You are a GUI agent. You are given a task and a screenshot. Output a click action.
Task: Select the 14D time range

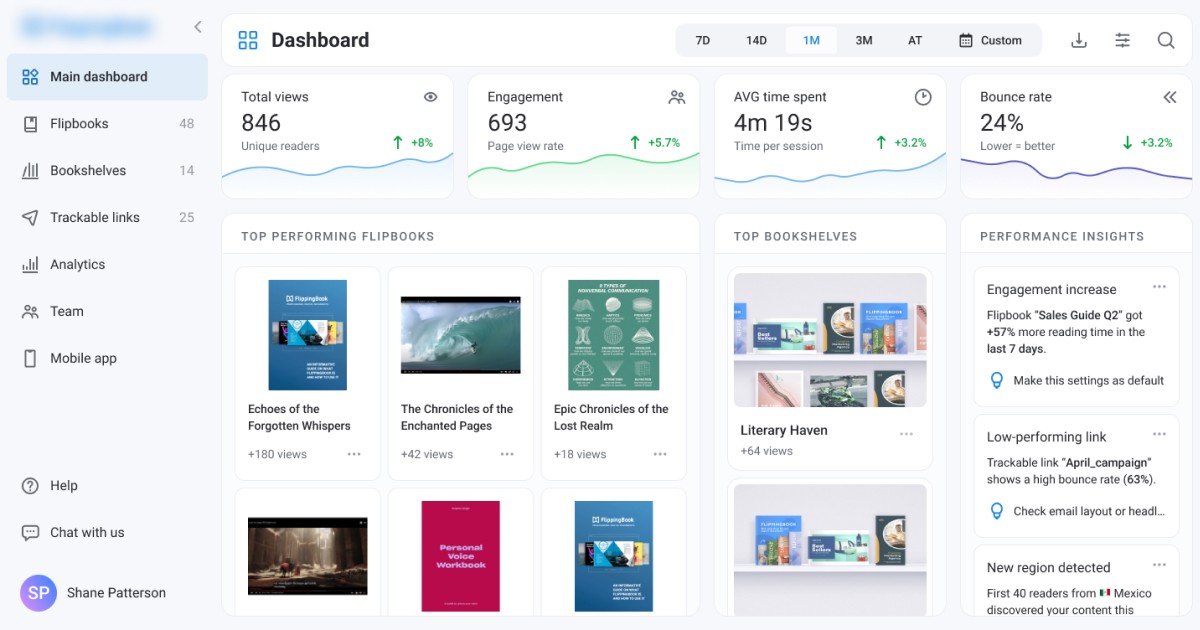[756, 41]
